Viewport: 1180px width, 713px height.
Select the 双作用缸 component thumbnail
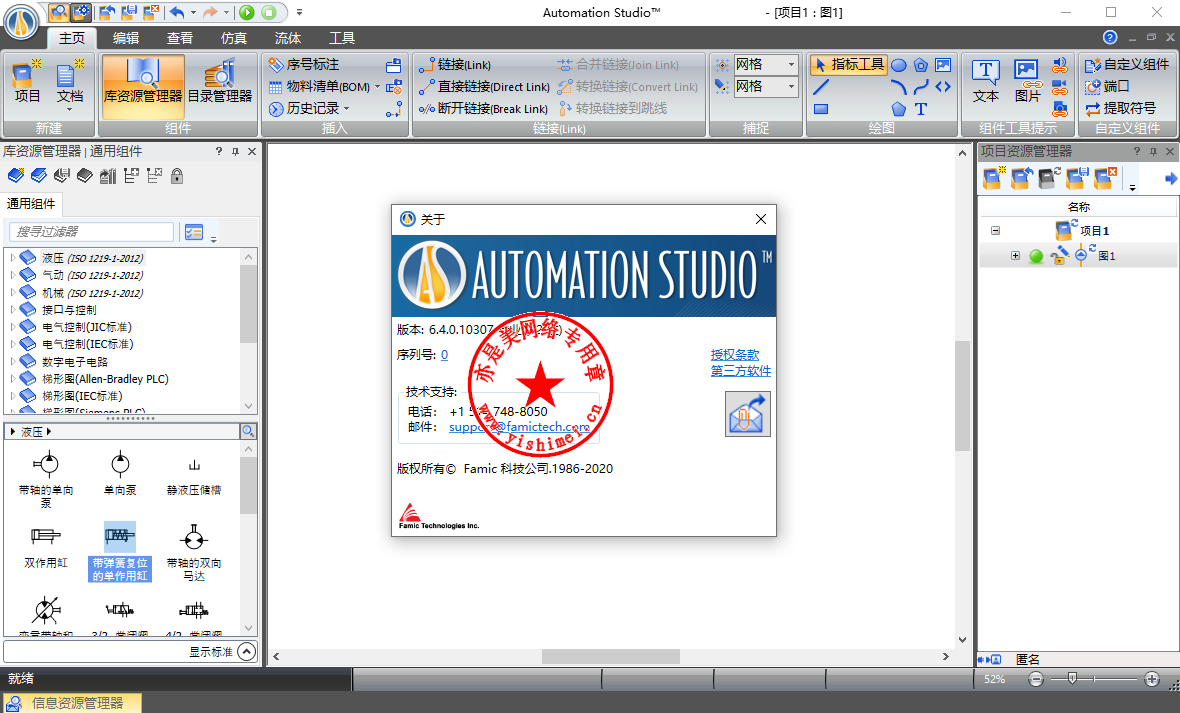[x=46, y=547]
